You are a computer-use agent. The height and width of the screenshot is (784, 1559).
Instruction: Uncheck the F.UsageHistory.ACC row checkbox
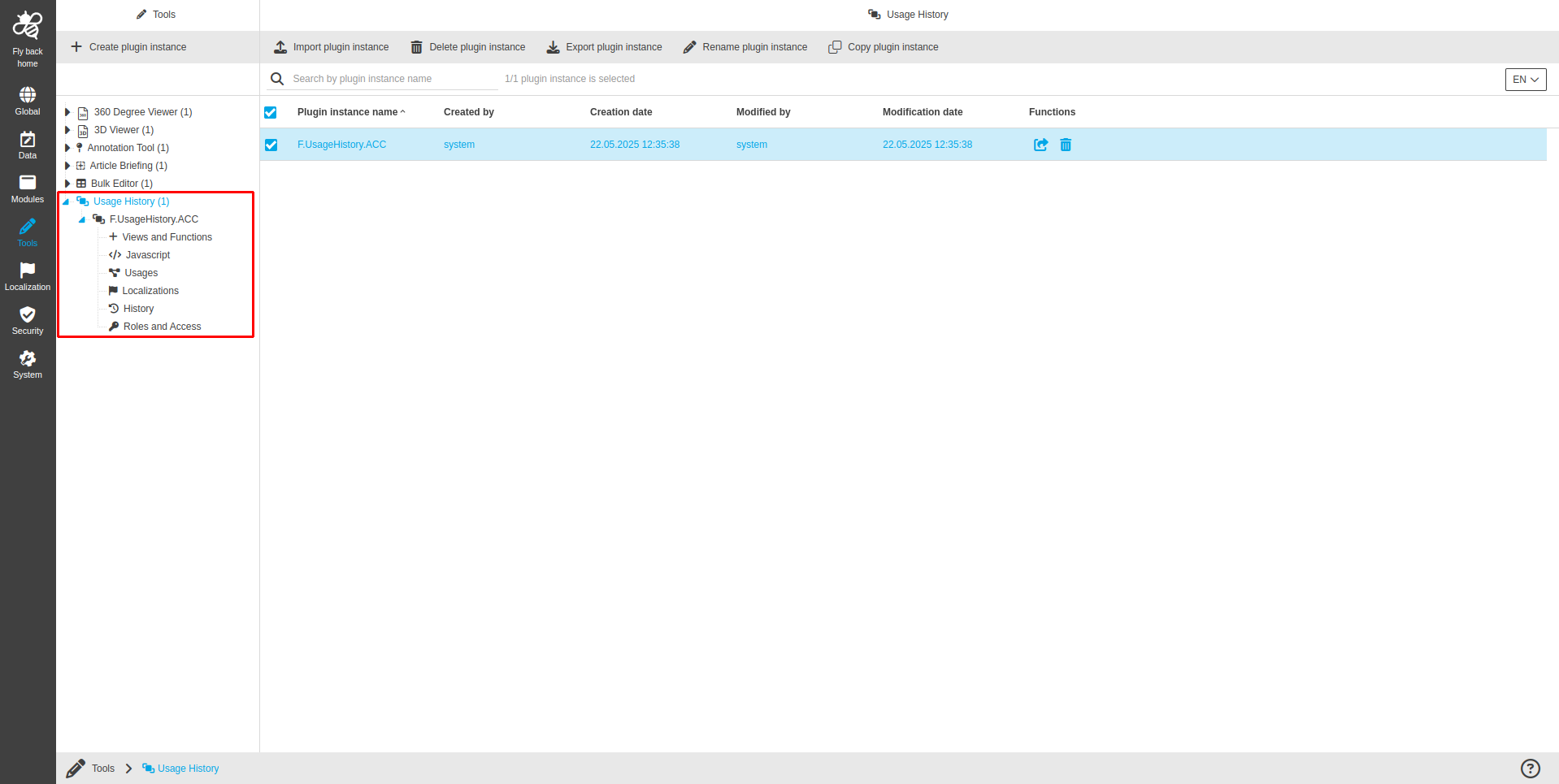[x=271, y=145]
